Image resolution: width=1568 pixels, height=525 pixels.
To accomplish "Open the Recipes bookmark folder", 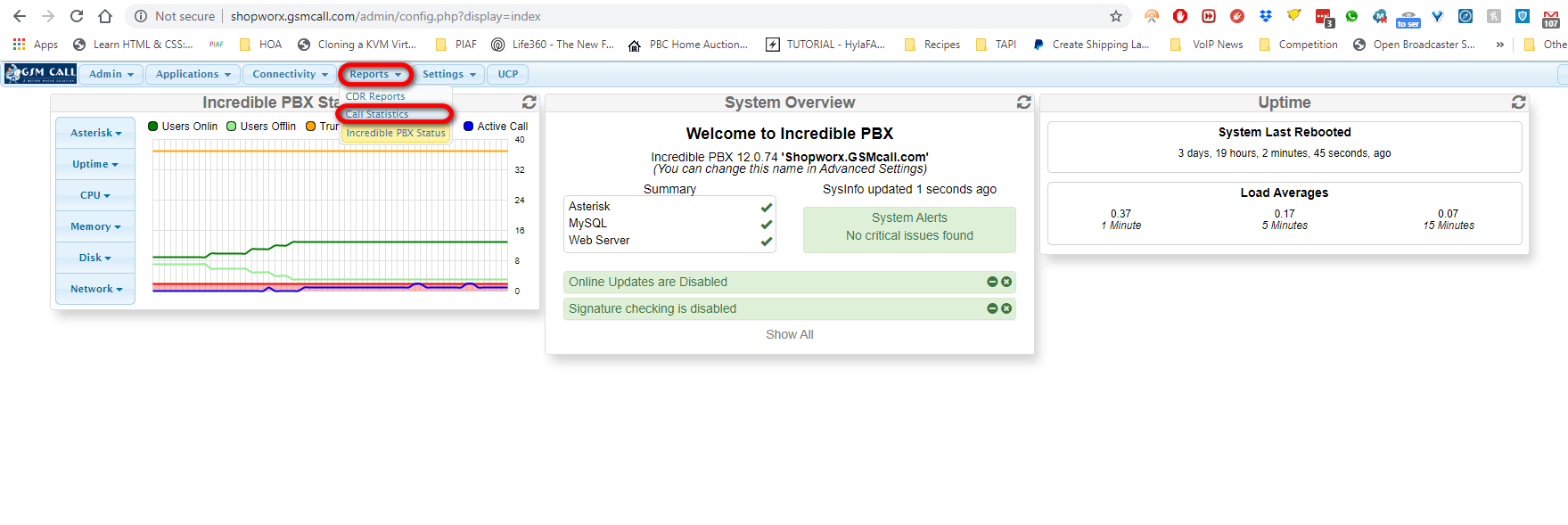I will pyautogui.click(x=932, y=45).
